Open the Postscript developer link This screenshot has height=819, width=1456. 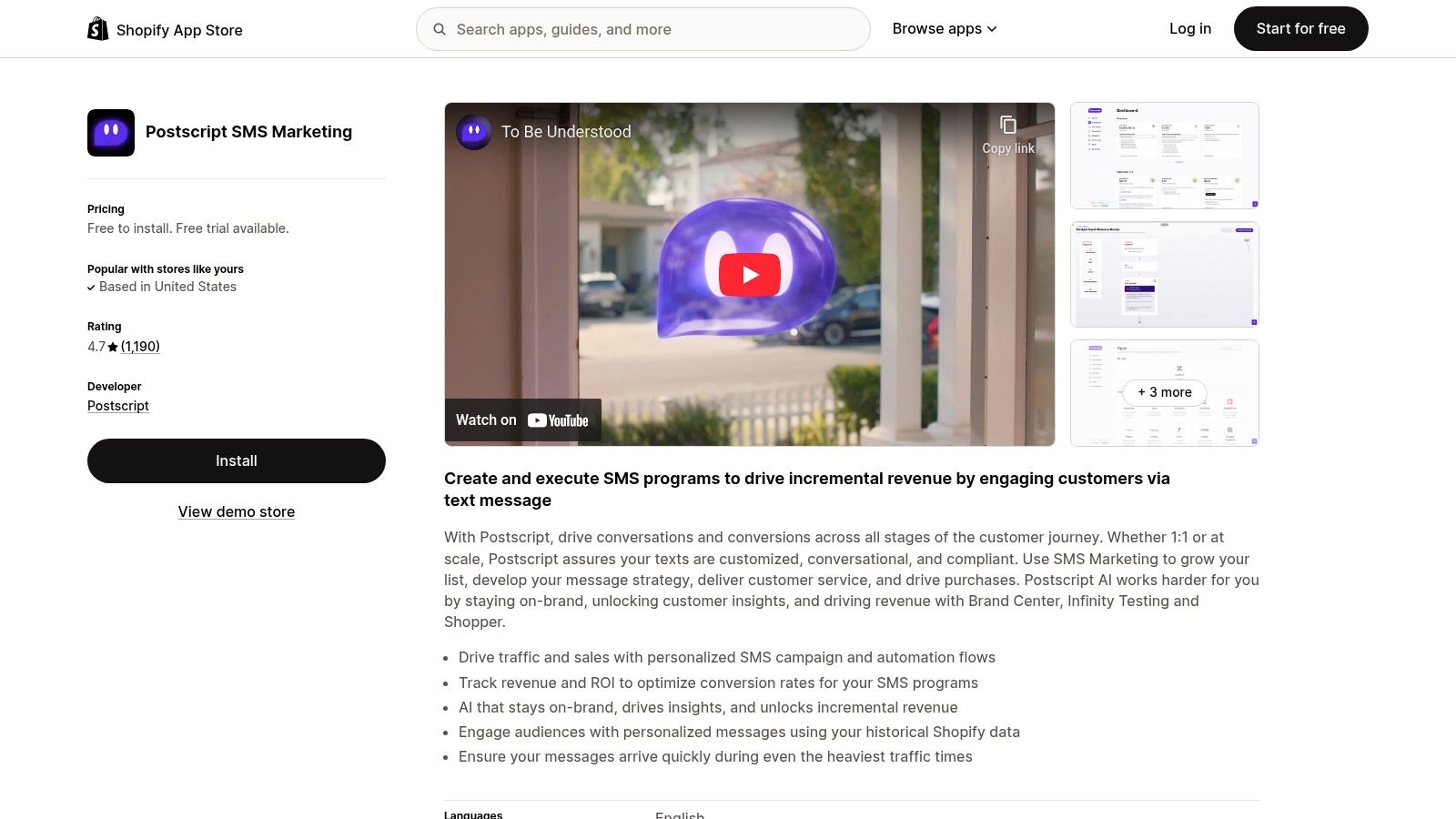tap(118, 406)
